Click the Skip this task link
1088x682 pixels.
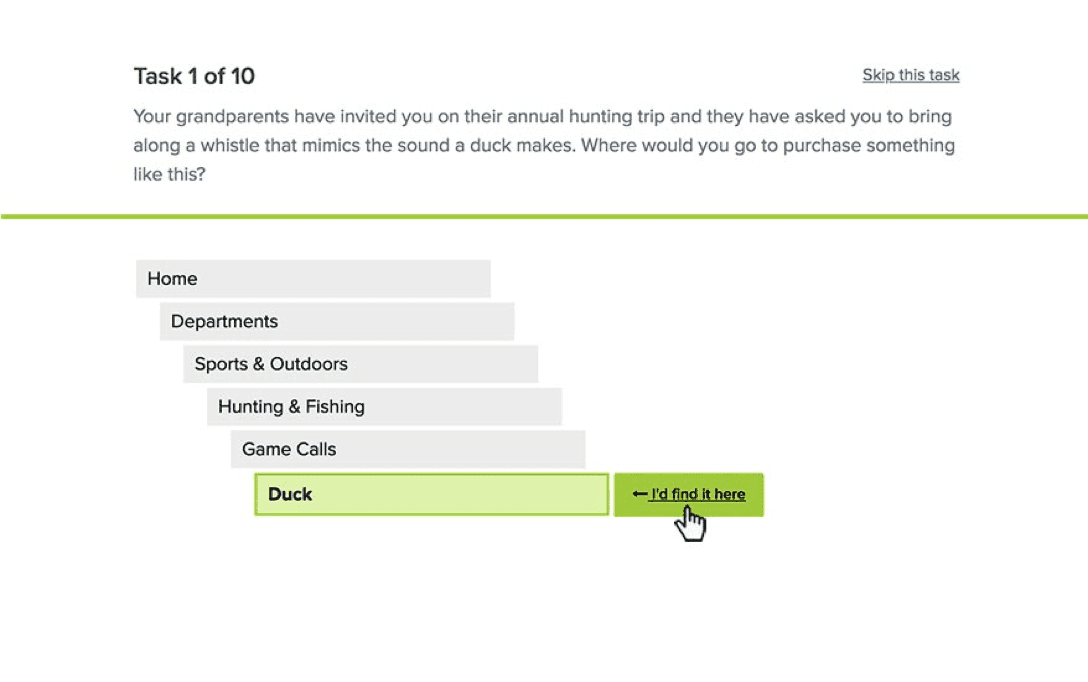(910, 75)
